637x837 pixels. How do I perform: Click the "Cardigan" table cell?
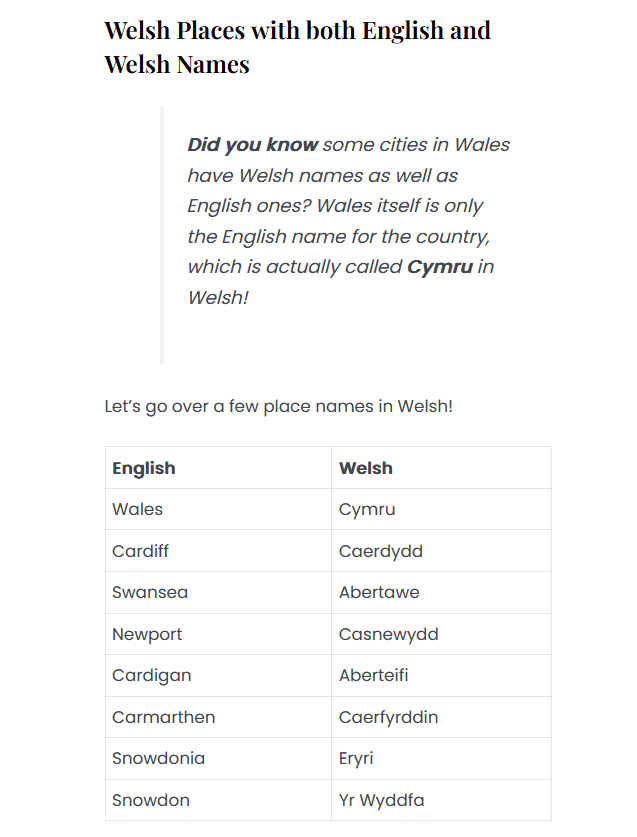click(151, 675)
